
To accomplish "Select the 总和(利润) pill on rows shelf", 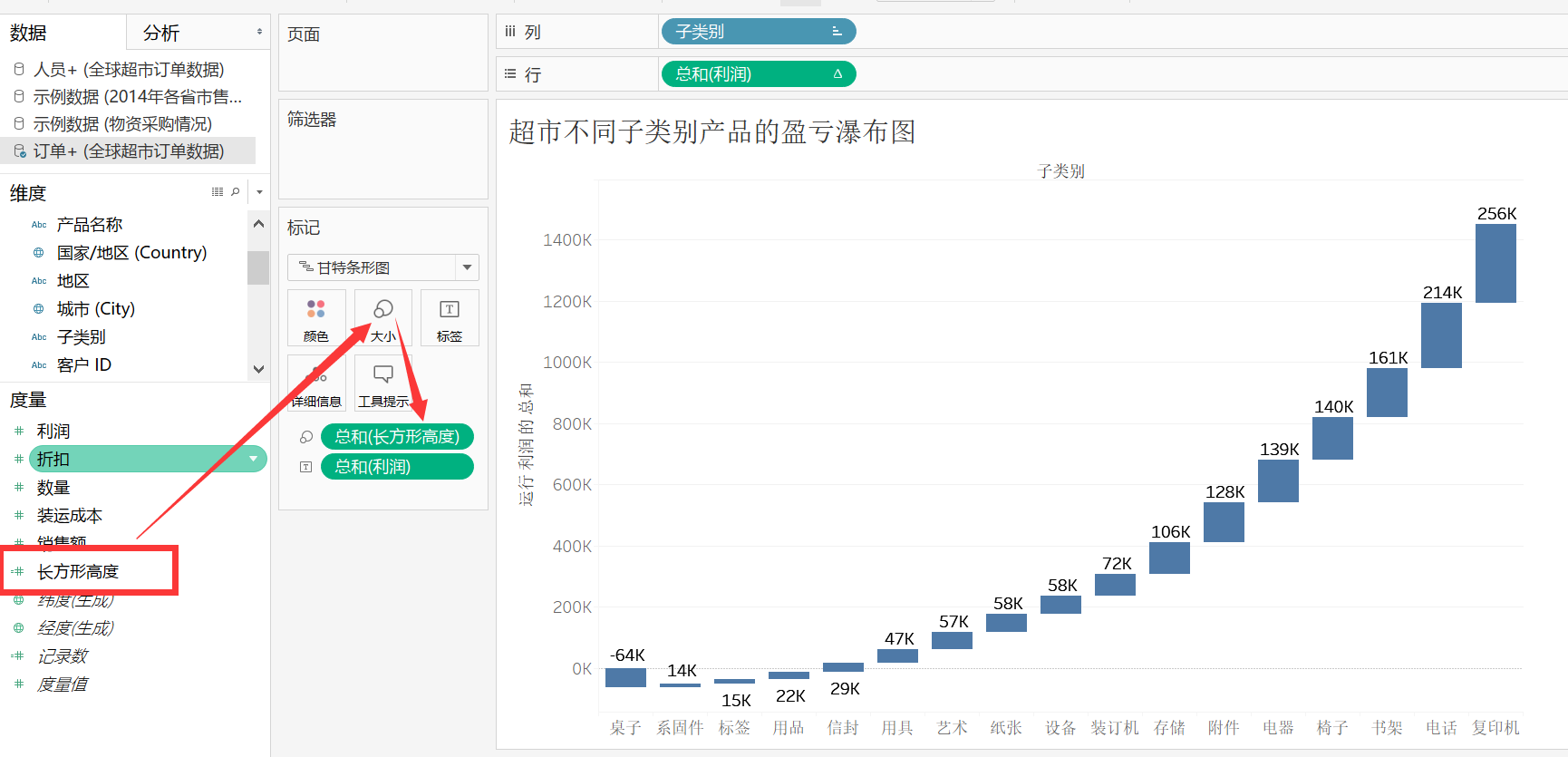I will point(759,74).
